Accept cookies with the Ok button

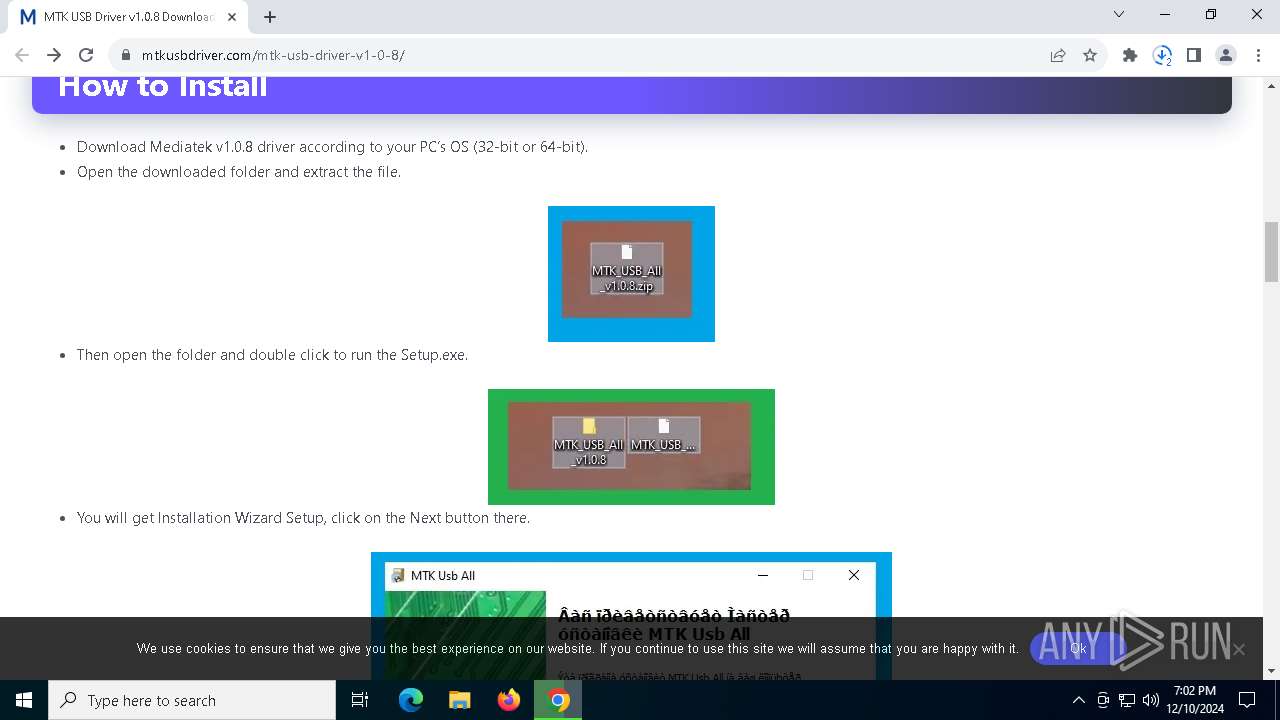click(x=1078, y=649)
